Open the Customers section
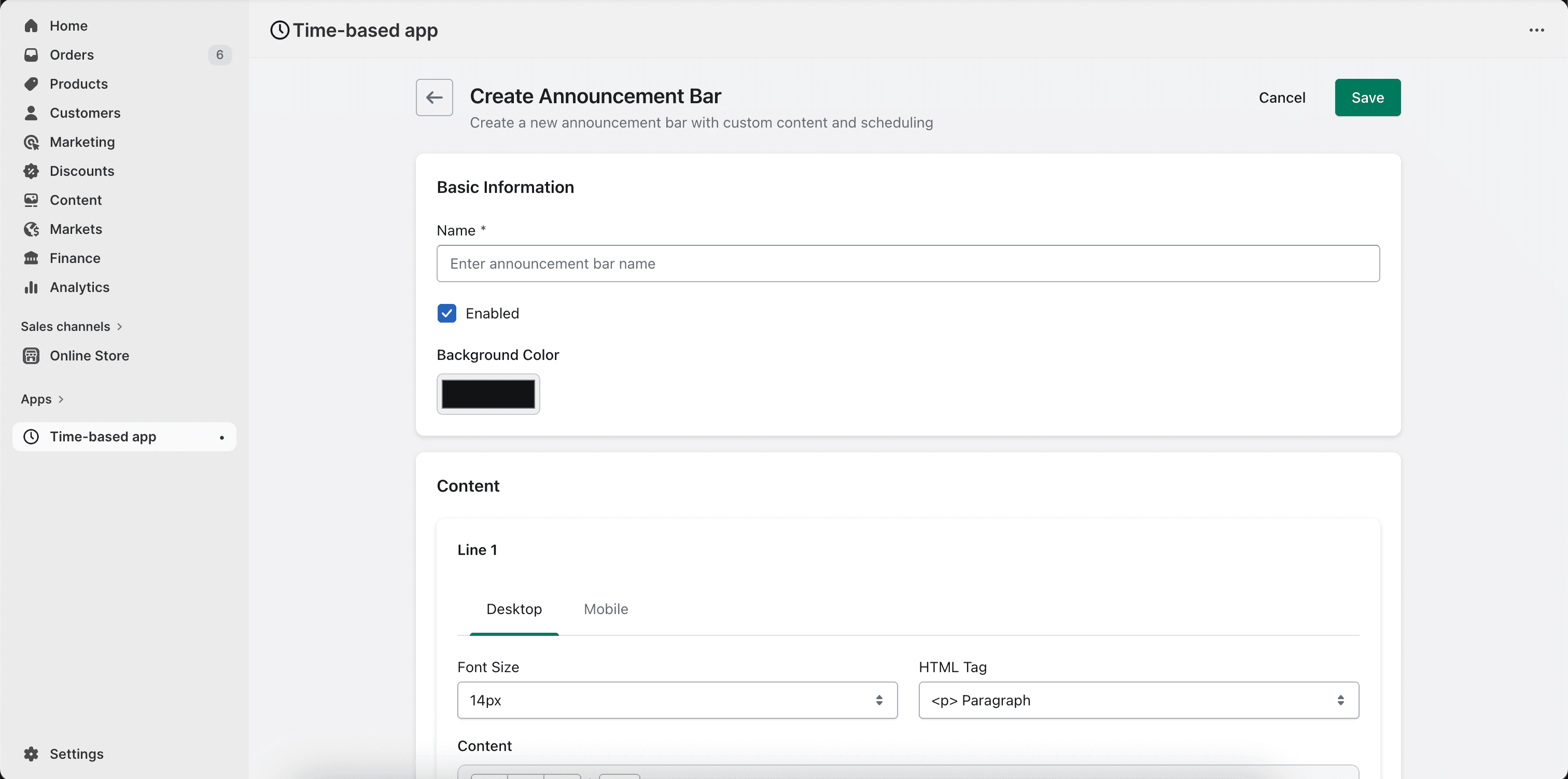Image resolution: width=1568 pixels, height=779 pixels. 85,113
